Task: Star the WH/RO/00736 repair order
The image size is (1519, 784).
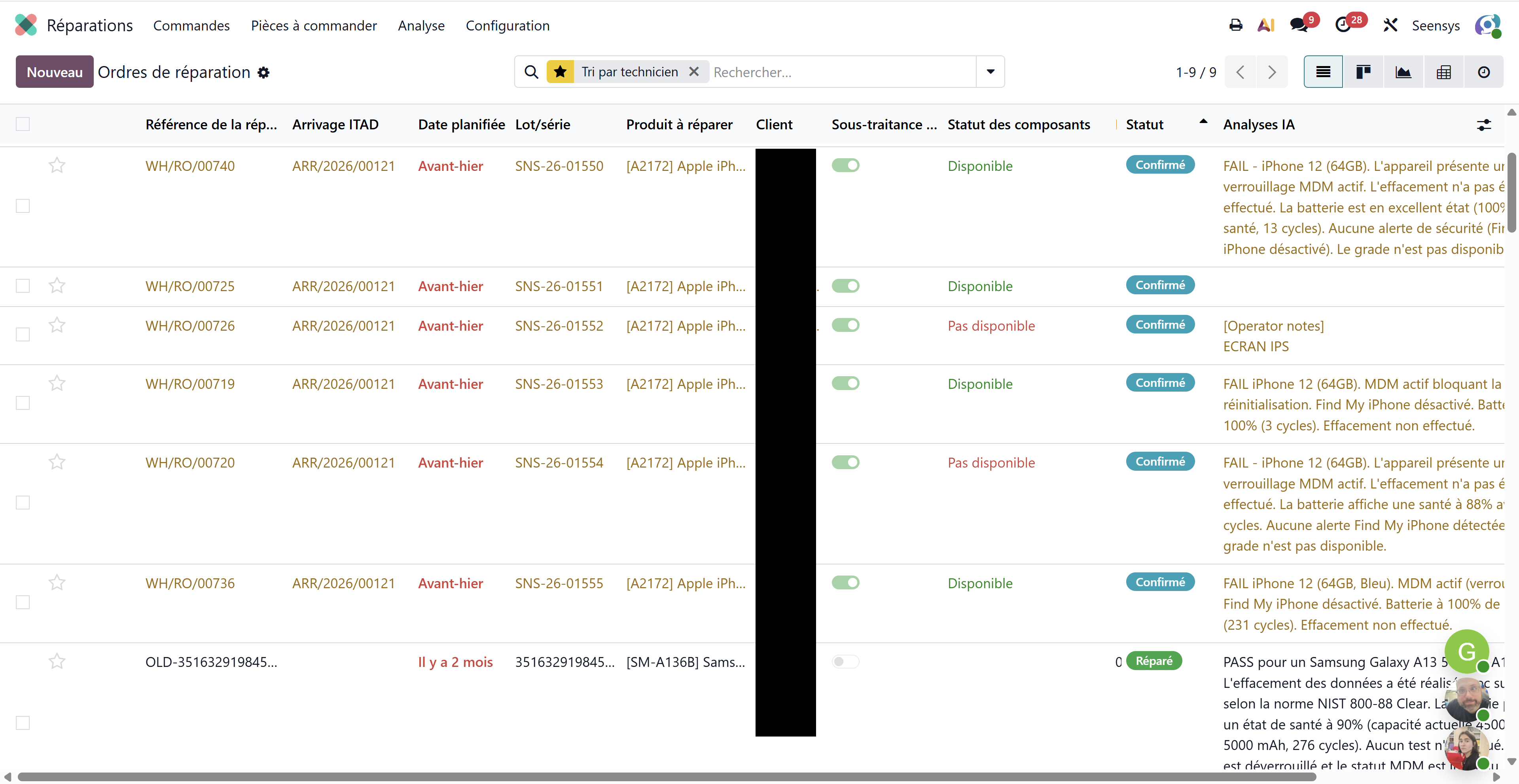Action: pos(57,582)
